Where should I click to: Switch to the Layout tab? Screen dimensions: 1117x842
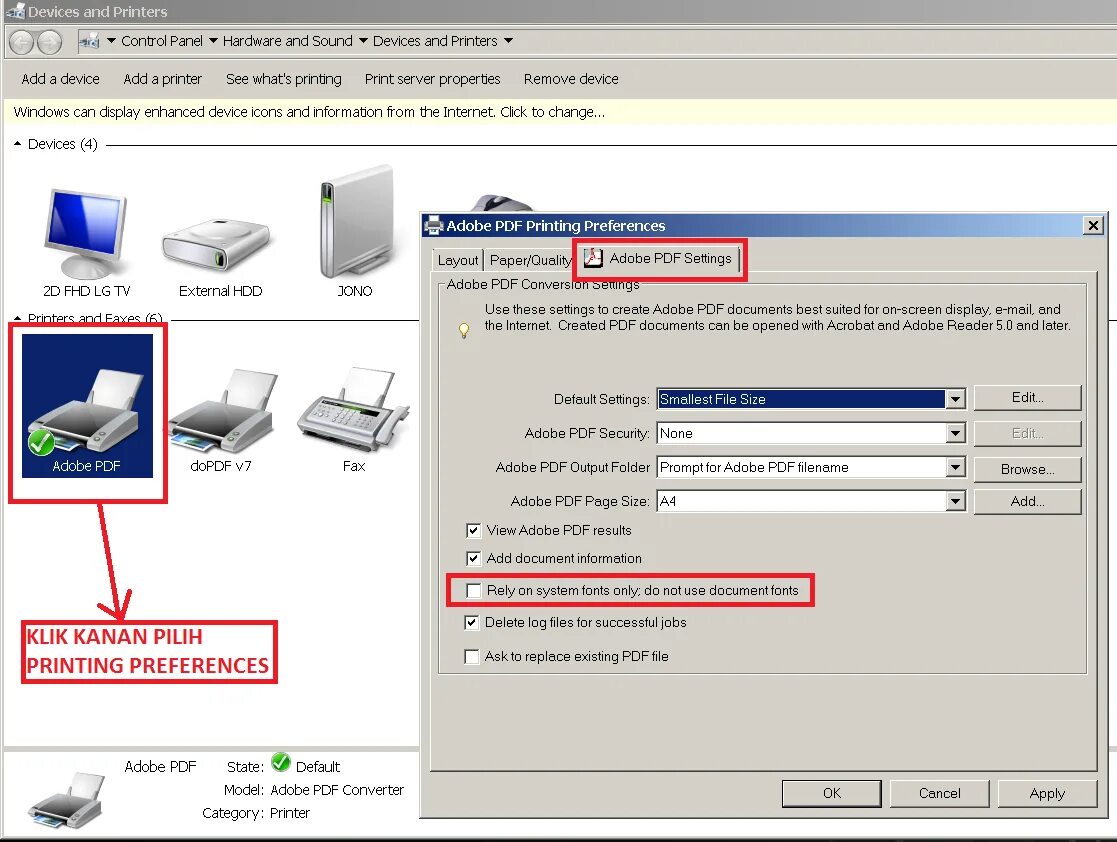click(x=458, y=261)
